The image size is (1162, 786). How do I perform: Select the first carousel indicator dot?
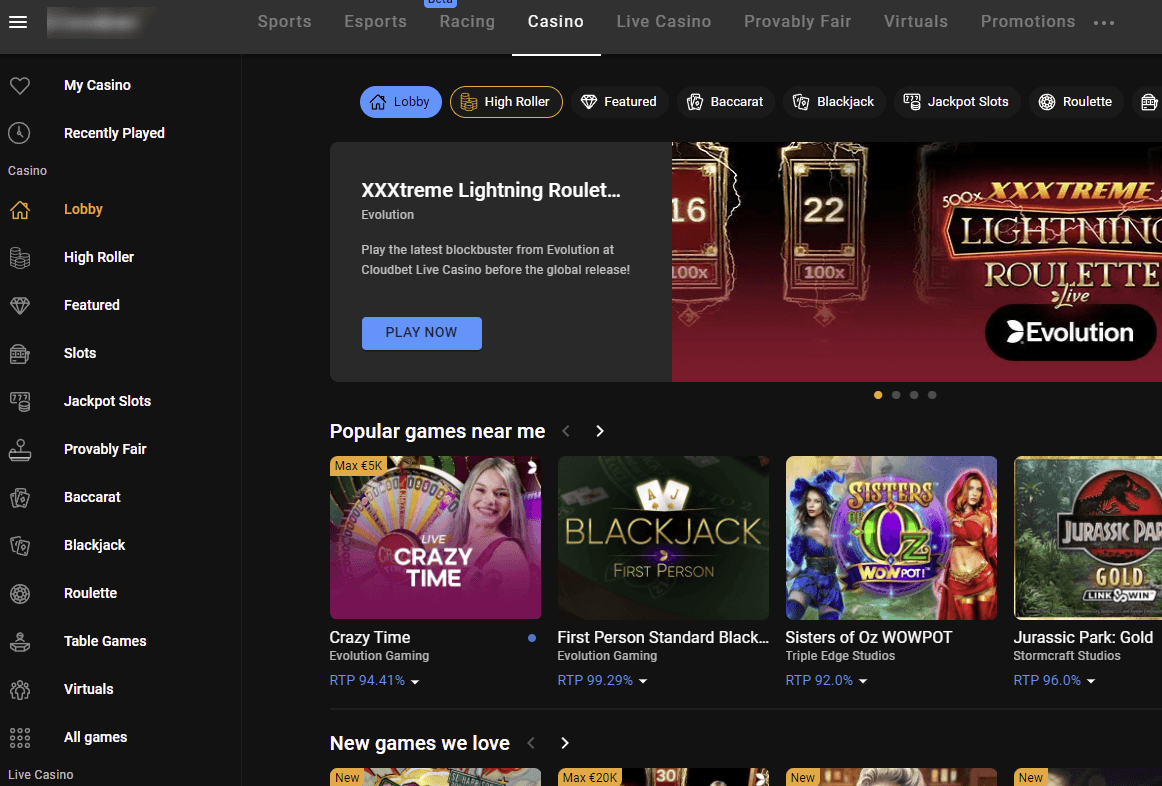878,395
